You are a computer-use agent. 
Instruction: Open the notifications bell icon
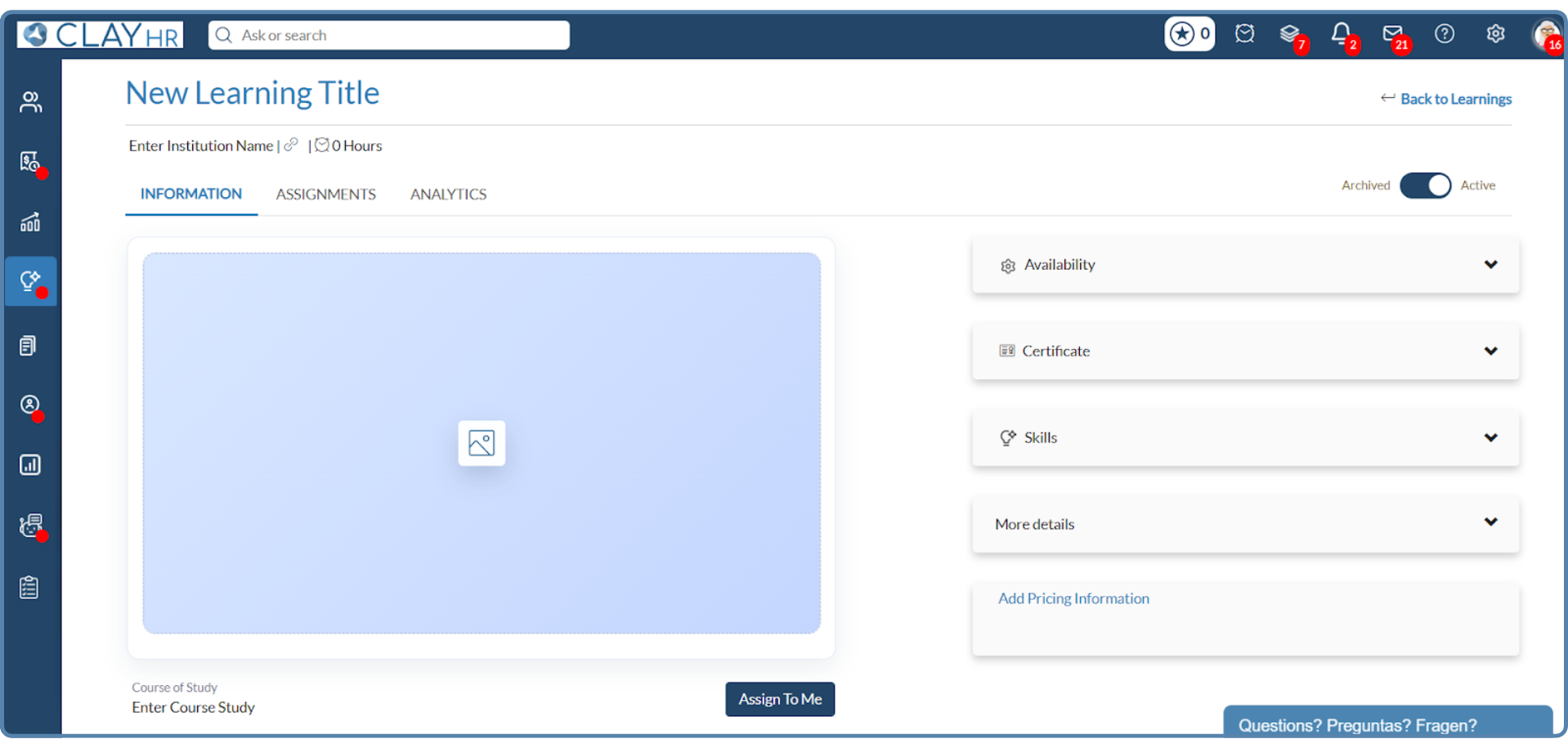pos(1341,34)
